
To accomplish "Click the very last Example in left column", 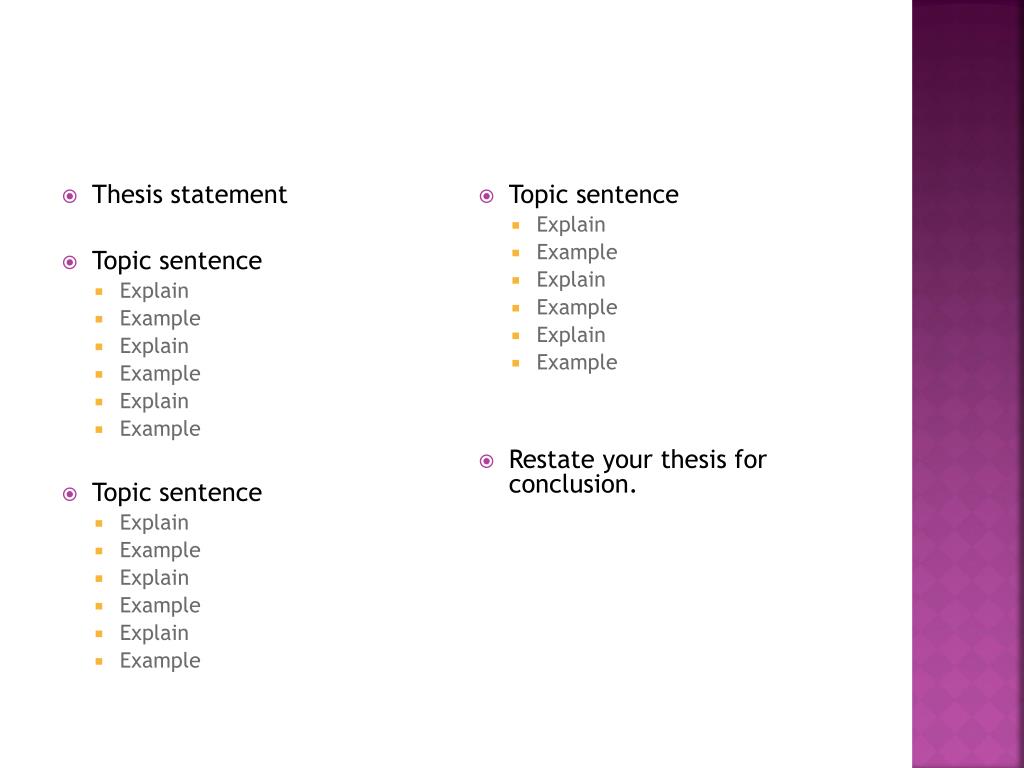I will (160, 661).
